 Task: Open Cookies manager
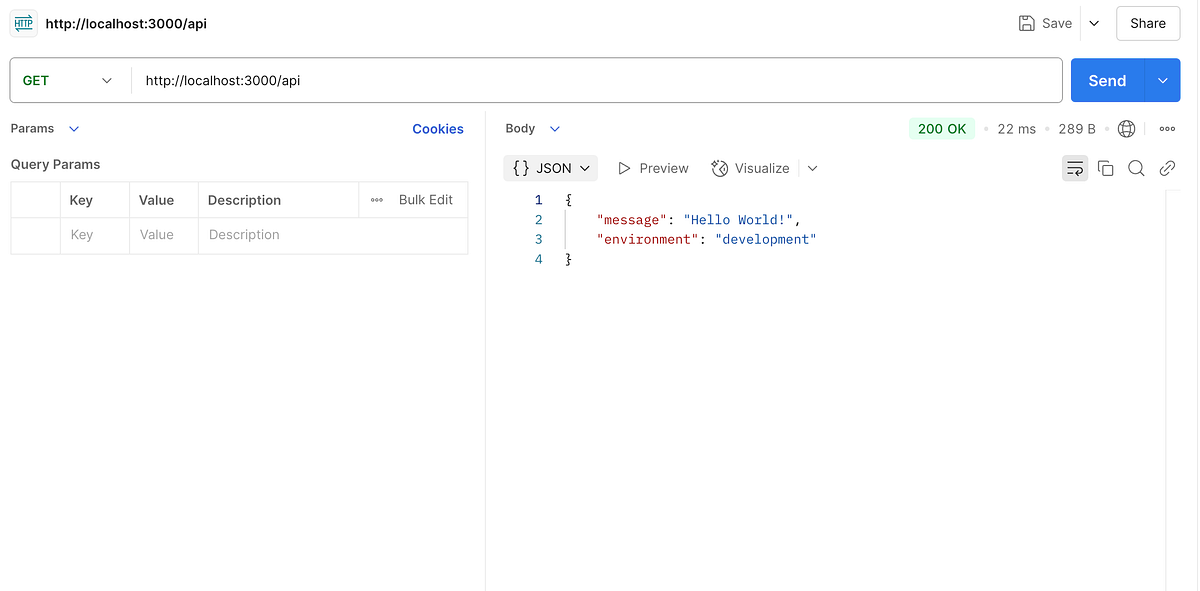438,128
